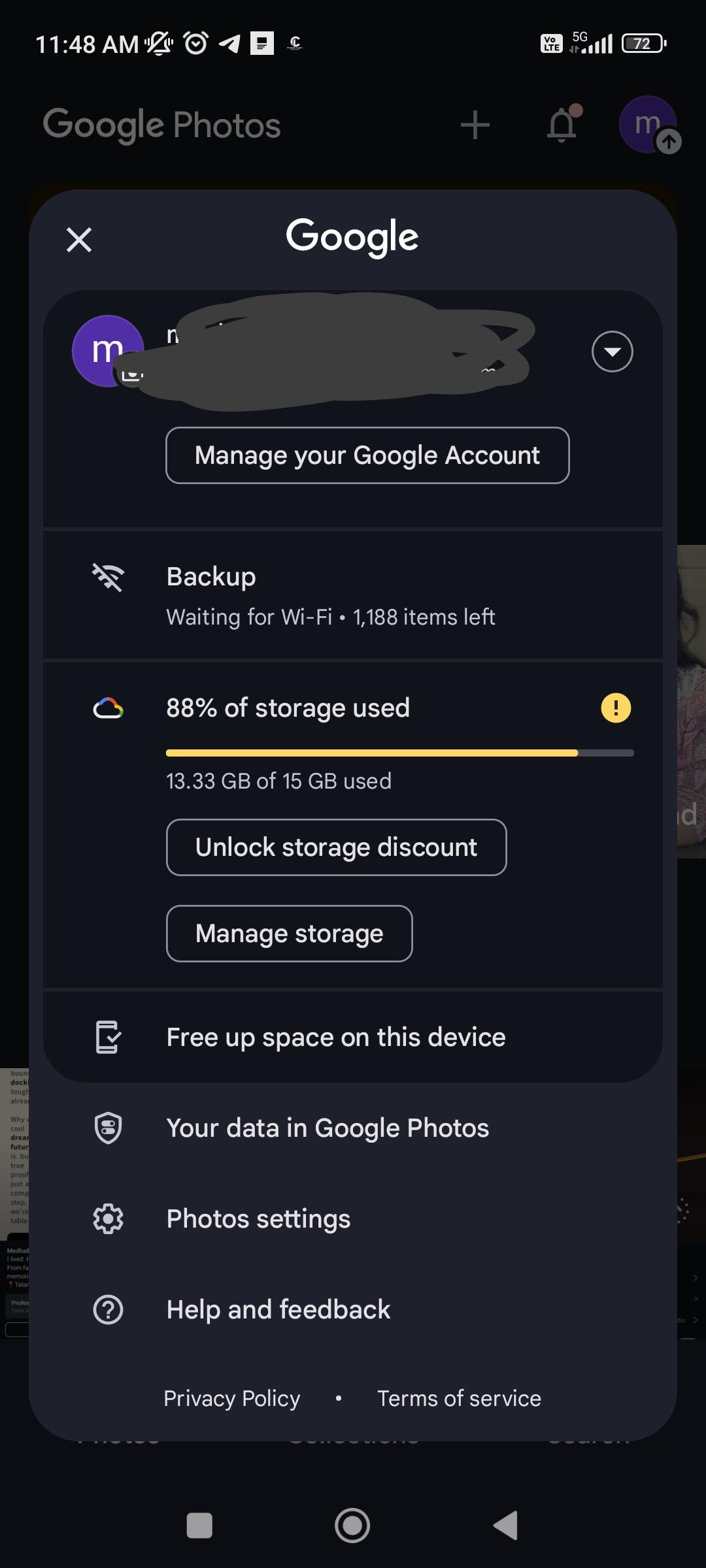Tap the notifications bell icon
Image resolution: width=706 pixels, height=1568 pixels.
coord(562,125)
